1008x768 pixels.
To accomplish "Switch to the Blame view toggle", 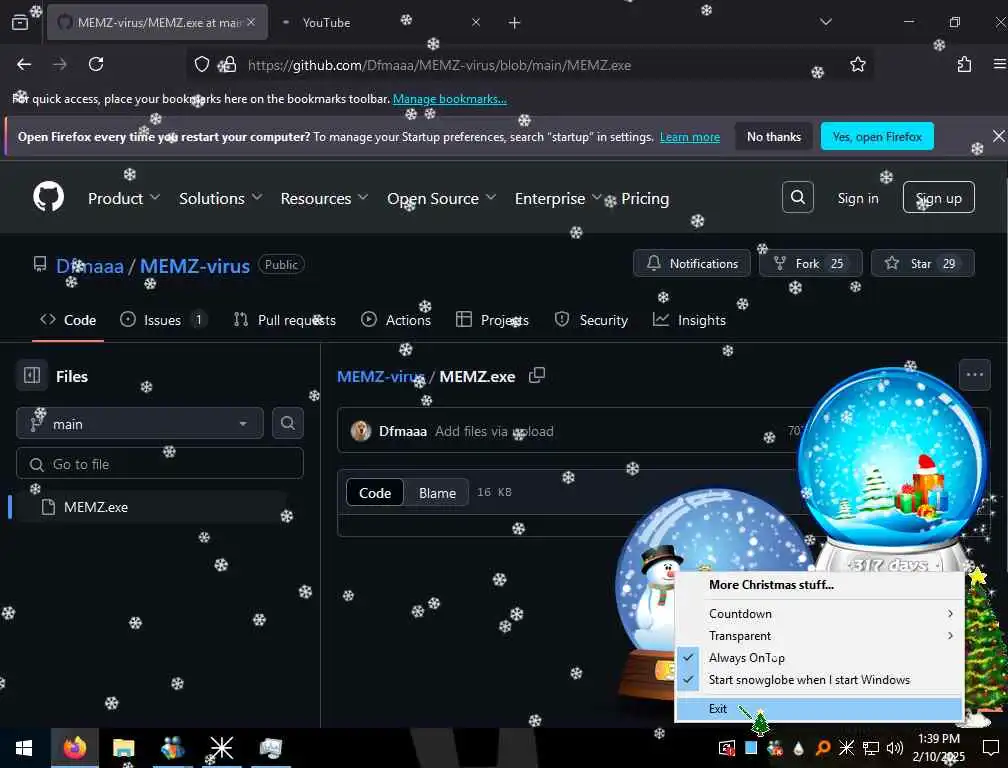I will pos(437,493).
